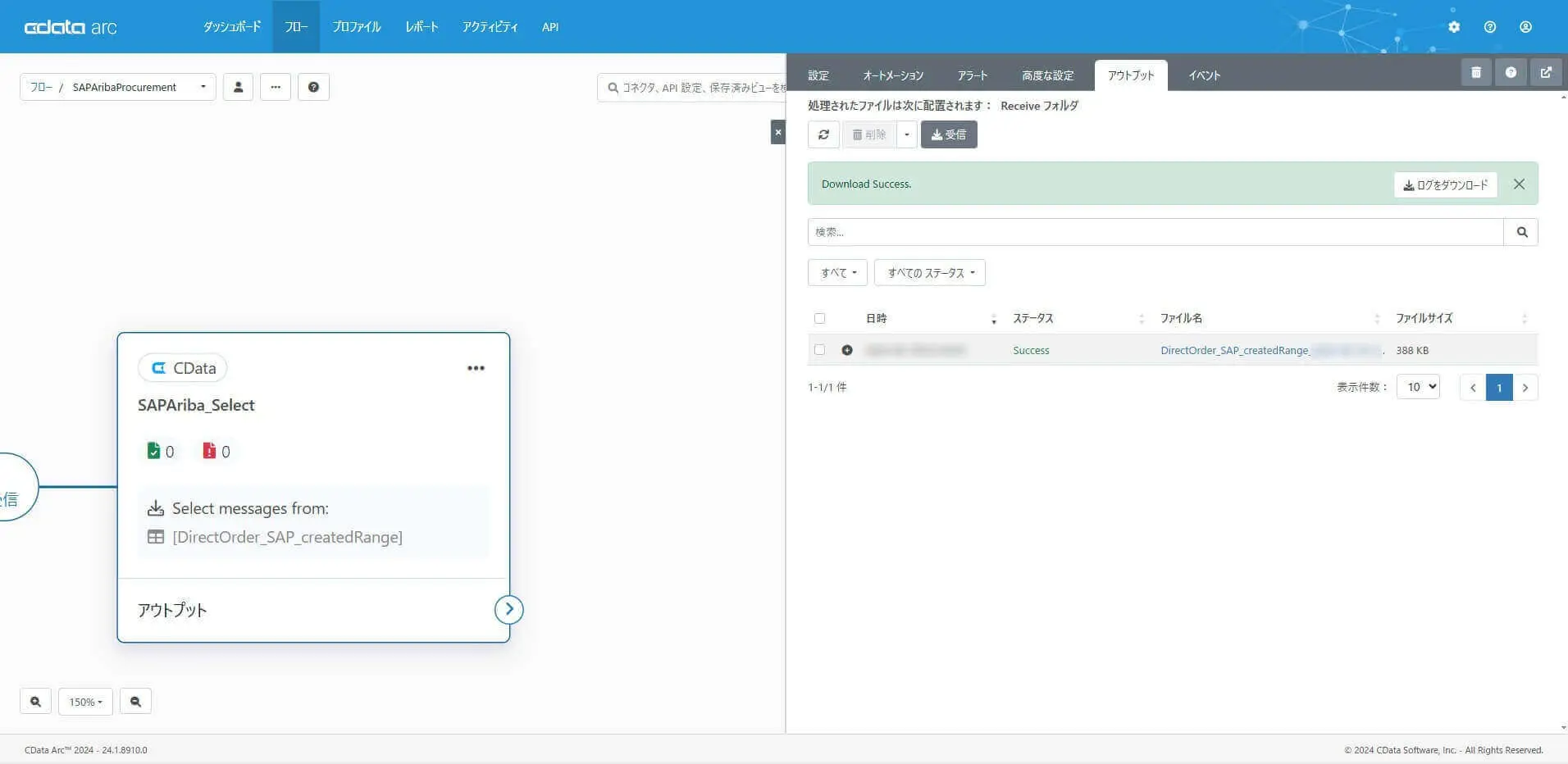Screen dimensions: 1568x764
Task: Click the SAPAriba_Select connector title
Action: [x=196, y=405]
